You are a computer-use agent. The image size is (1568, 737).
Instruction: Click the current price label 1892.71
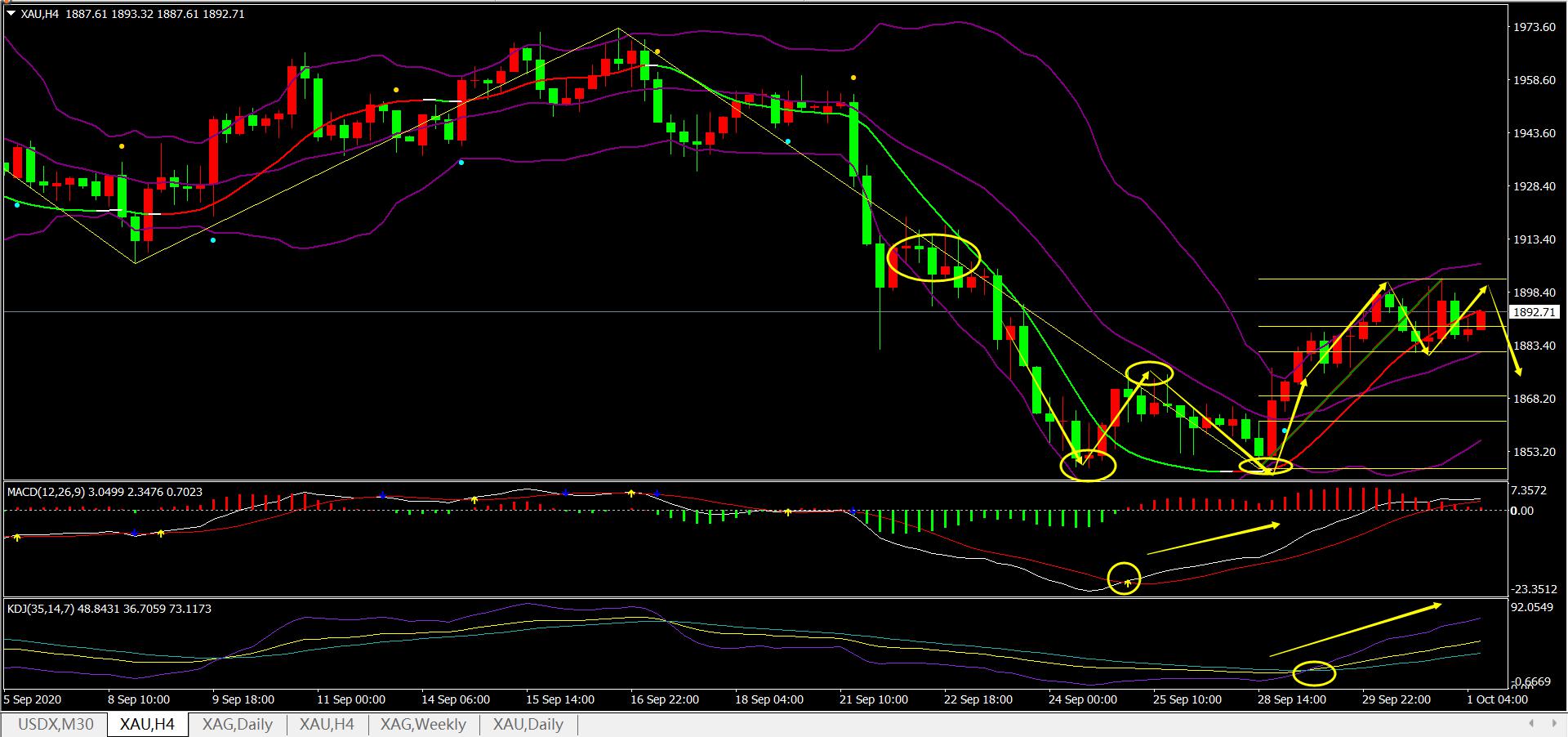(1535, 312)
